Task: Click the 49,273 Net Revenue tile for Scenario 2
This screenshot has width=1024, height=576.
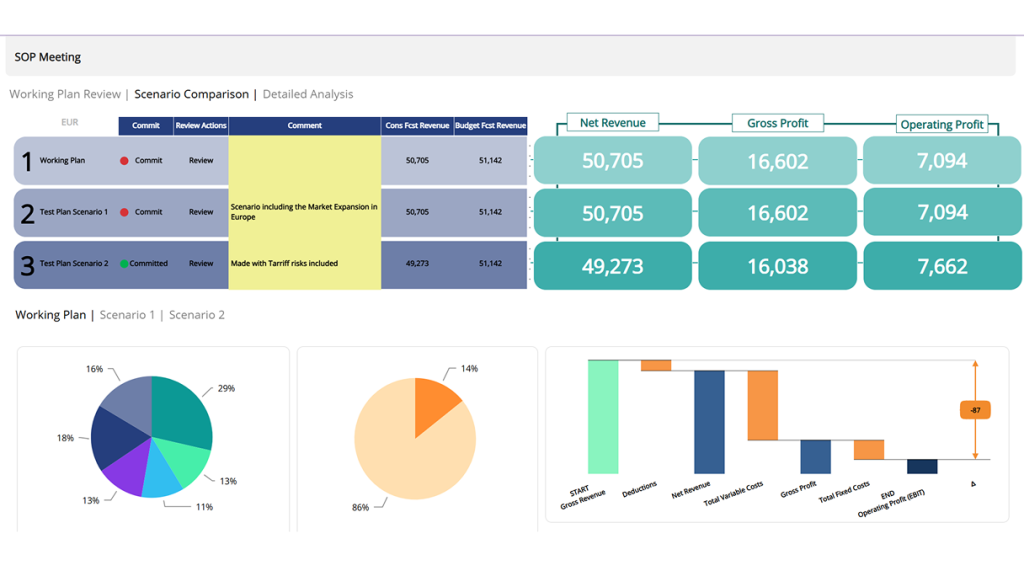Action: click(x=612, y=265)
